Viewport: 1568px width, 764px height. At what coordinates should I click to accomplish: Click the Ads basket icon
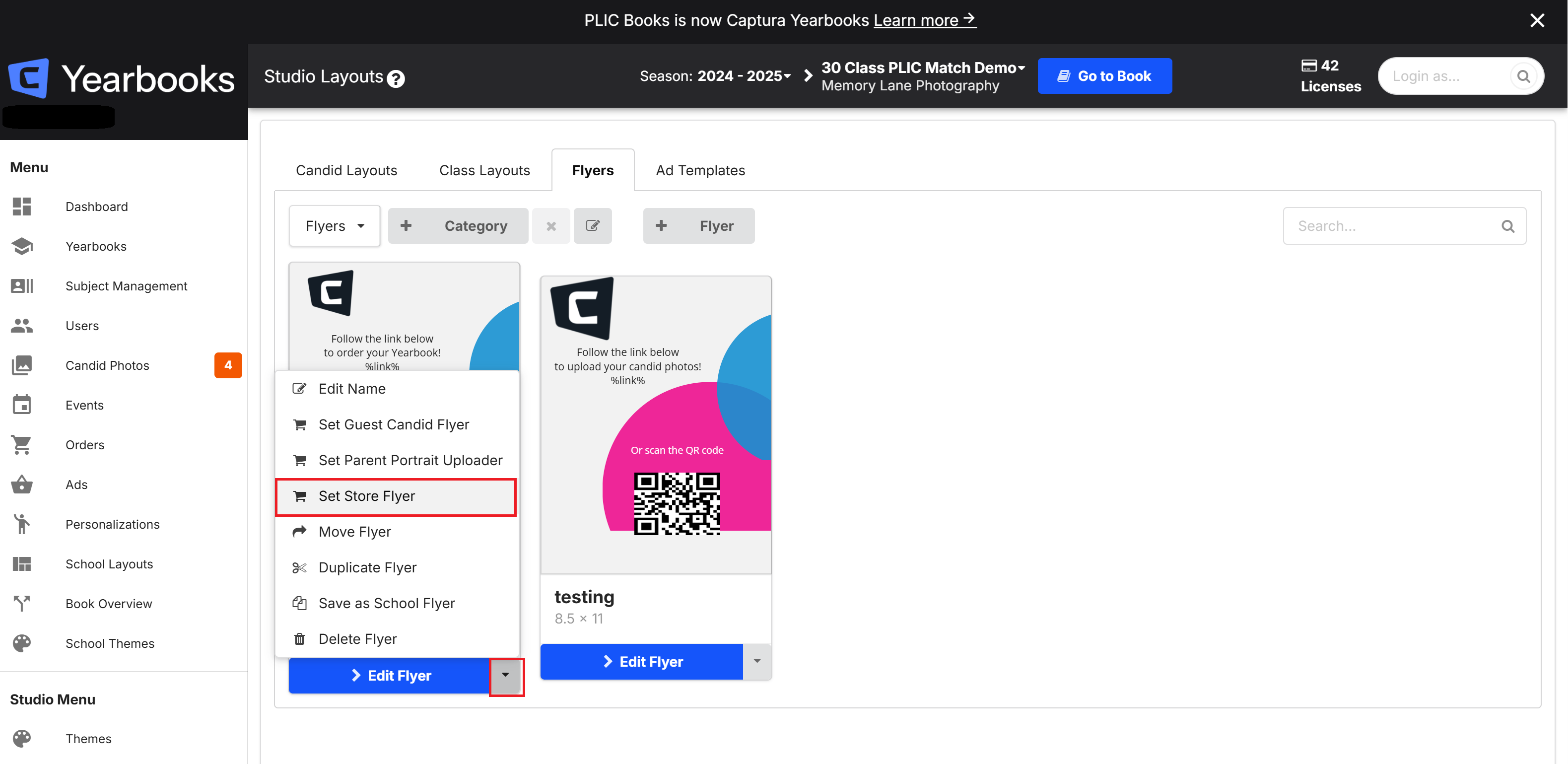click(22, 485)
